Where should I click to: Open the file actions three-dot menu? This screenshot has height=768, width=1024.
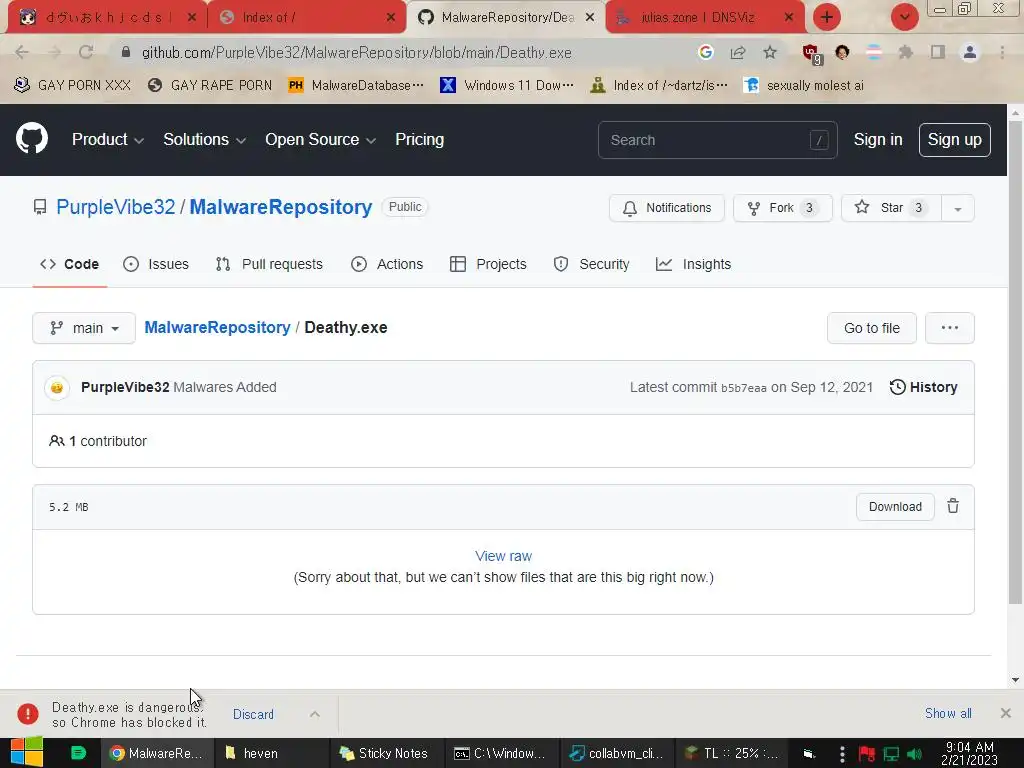950,328
